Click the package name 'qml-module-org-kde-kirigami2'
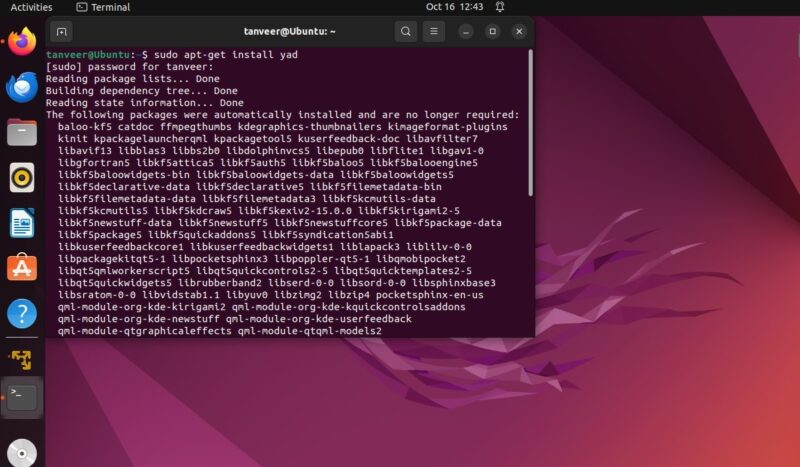Viewport: 800px width, 467px height. click(x=141, y=307)
